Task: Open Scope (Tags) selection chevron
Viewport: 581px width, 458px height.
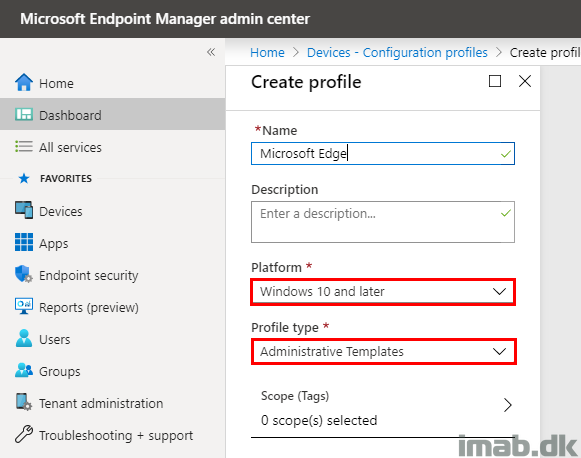Action: [508, 405]
